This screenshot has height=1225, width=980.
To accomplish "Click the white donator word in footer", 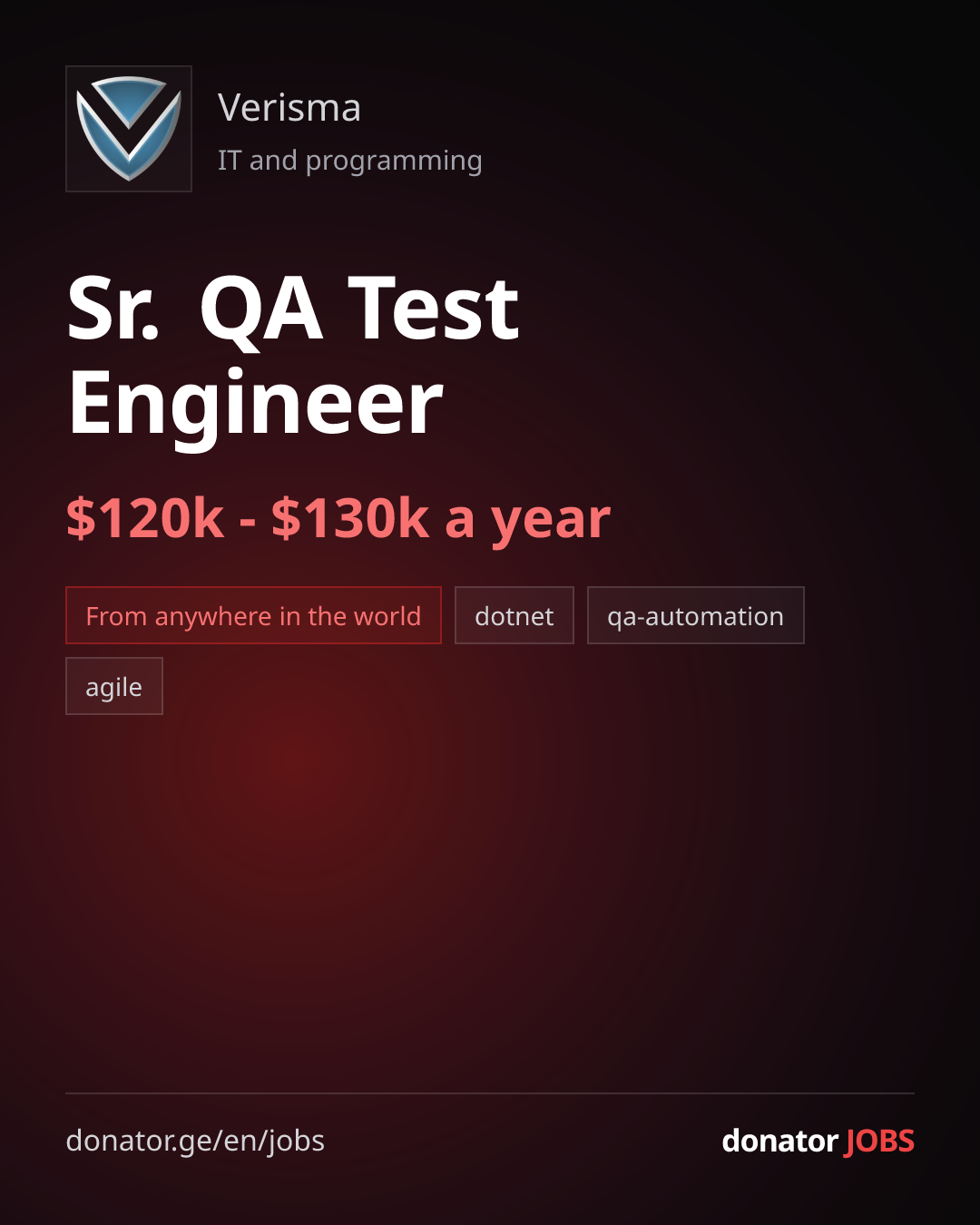I will pos(780,1141).
